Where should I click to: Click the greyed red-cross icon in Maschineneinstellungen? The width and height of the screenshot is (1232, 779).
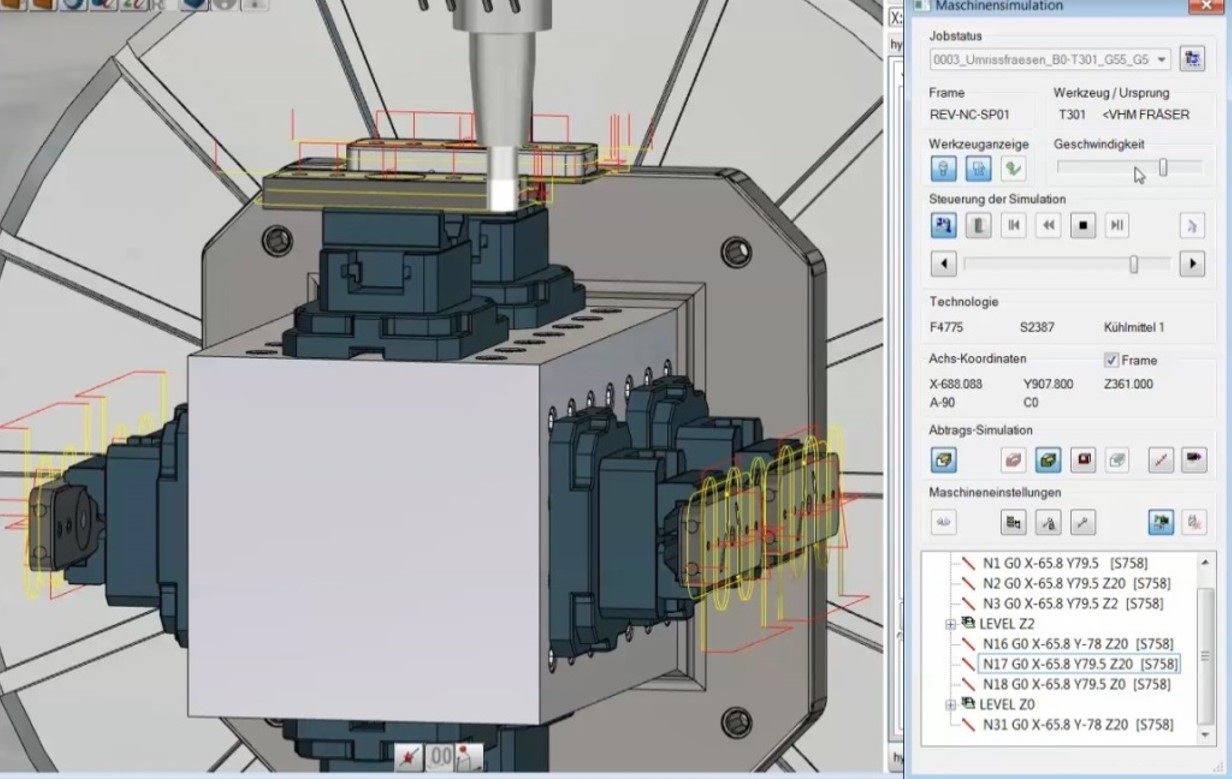coord(1194,521)
